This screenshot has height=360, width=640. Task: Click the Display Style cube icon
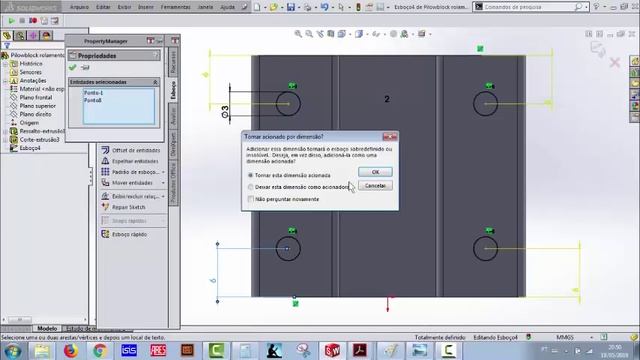click(x=359, y=34)
